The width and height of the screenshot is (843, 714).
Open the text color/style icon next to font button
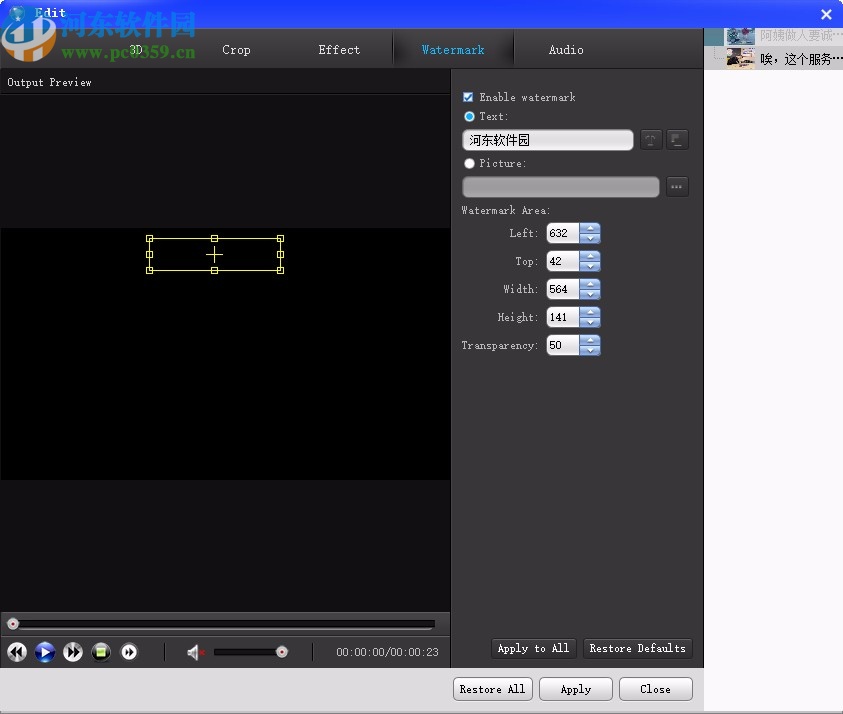pos(677,140)
